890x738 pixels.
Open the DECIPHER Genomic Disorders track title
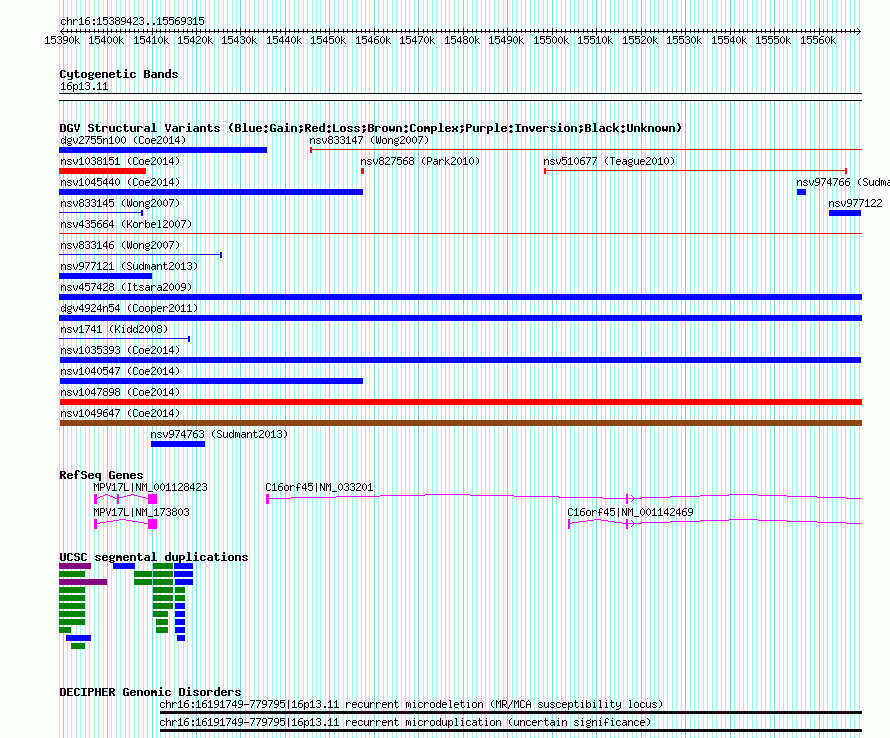pyautogui.click(x=150, y=692)
